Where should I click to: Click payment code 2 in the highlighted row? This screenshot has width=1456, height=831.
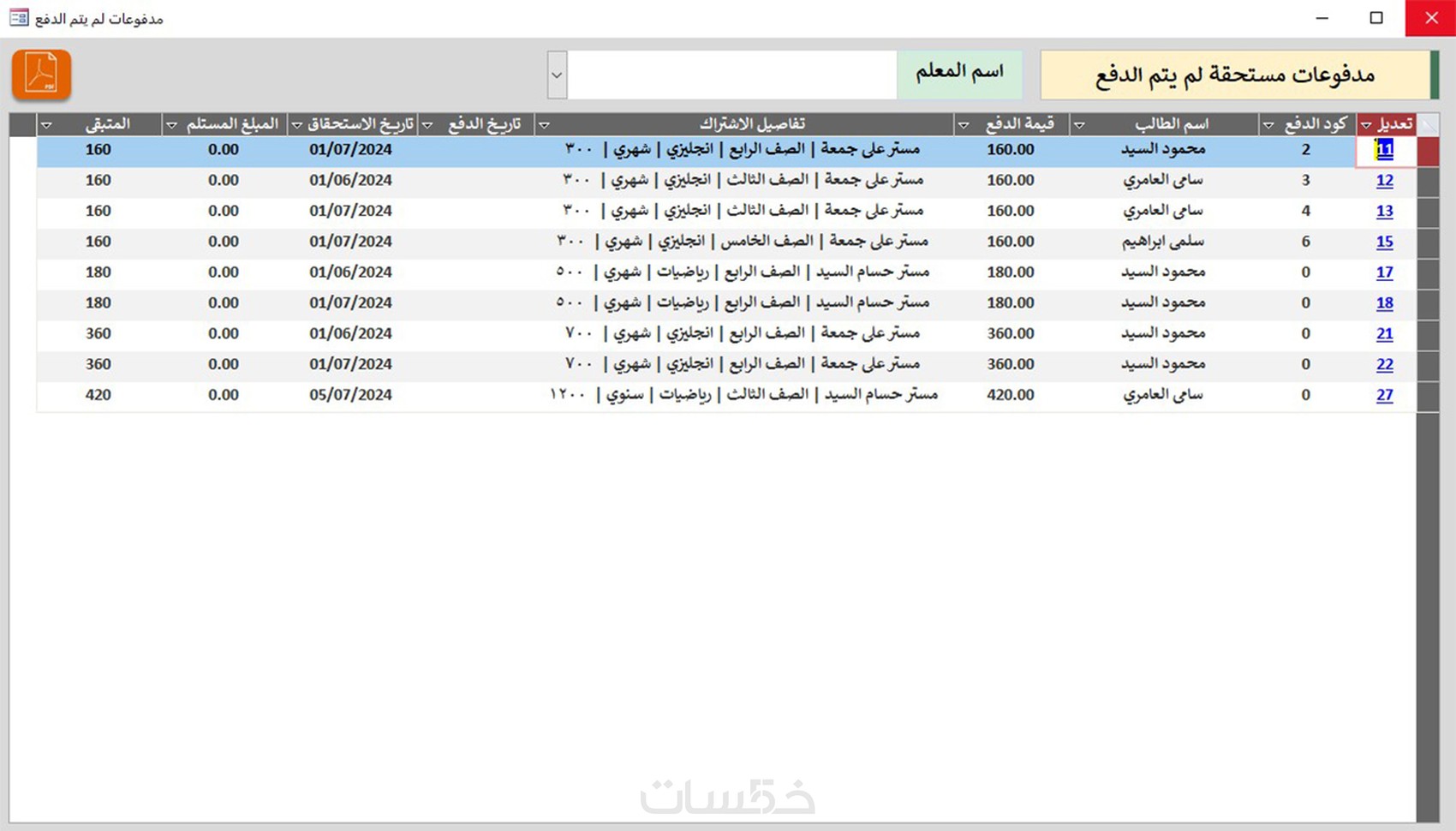coord(1305,150)
